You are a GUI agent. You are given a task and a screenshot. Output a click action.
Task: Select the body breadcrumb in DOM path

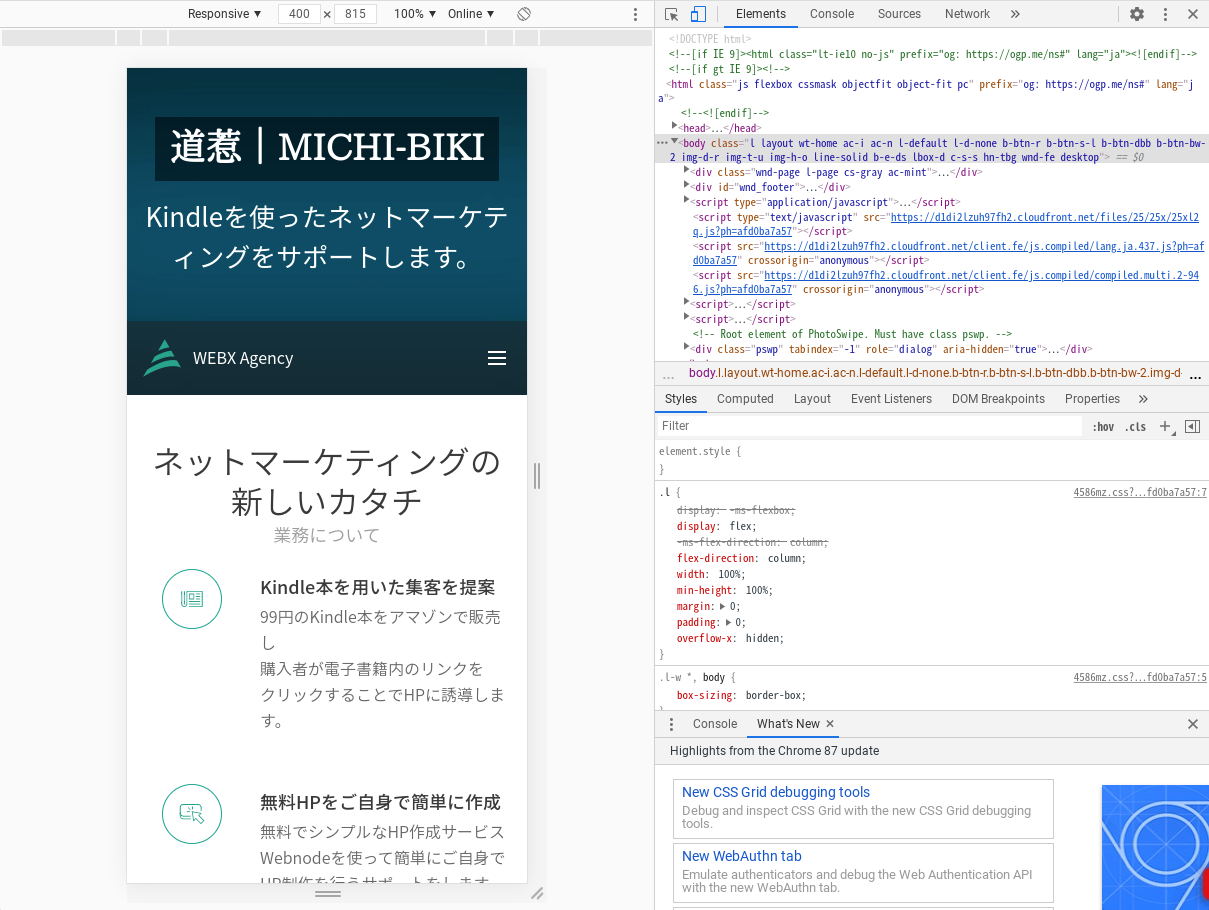coord(935,374)
